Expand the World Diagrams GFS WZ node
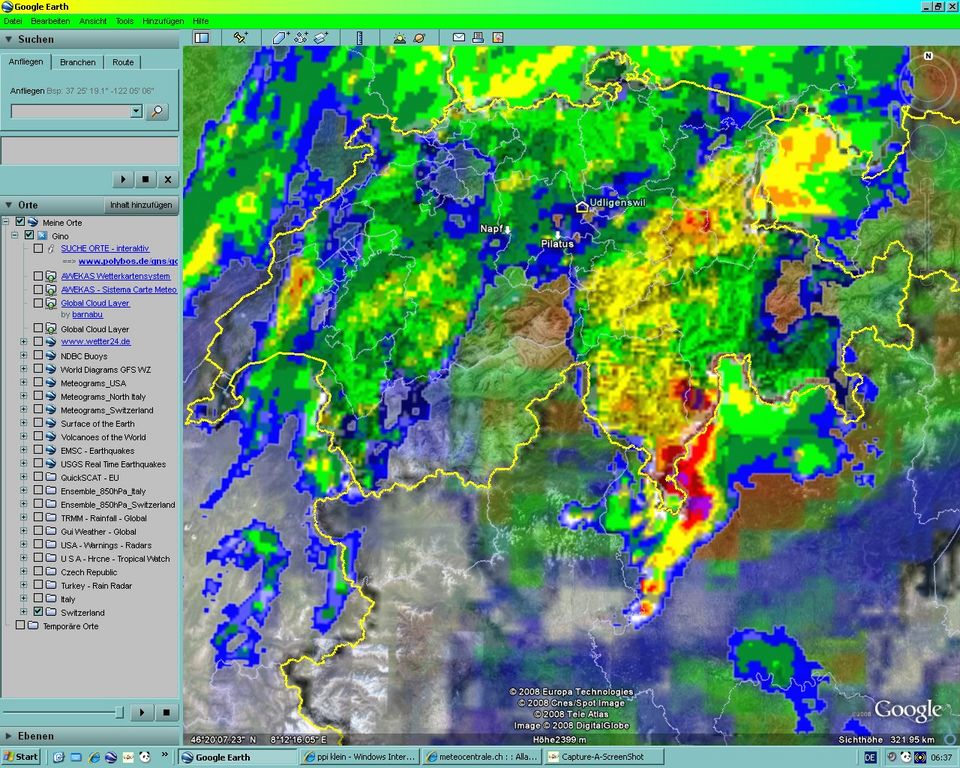960x768 pixels. point(24,369)
